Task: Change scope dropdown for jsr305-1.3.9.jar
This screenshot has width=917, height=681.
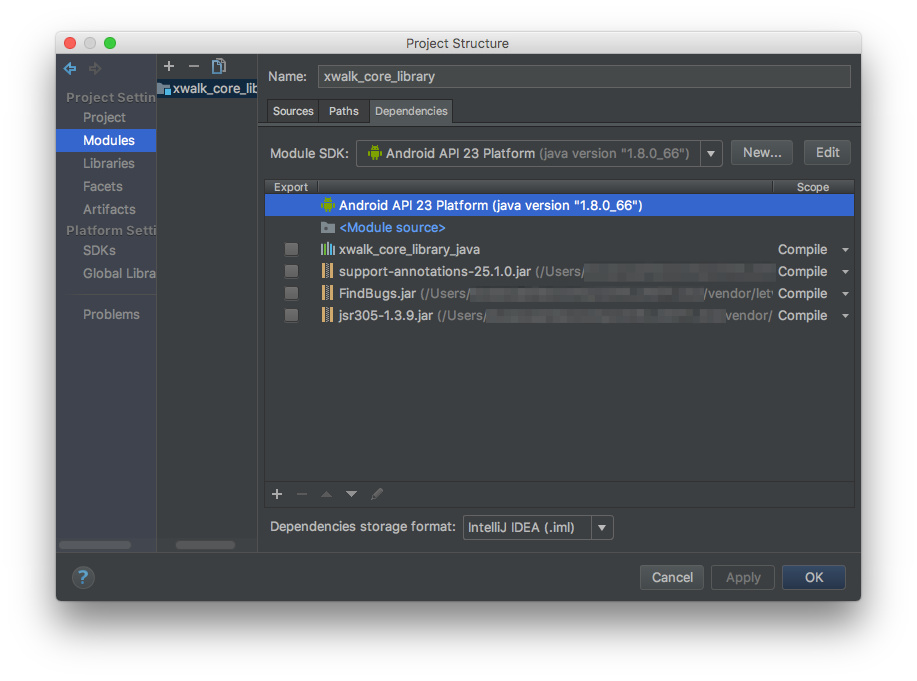Action: tap(845, 316)
